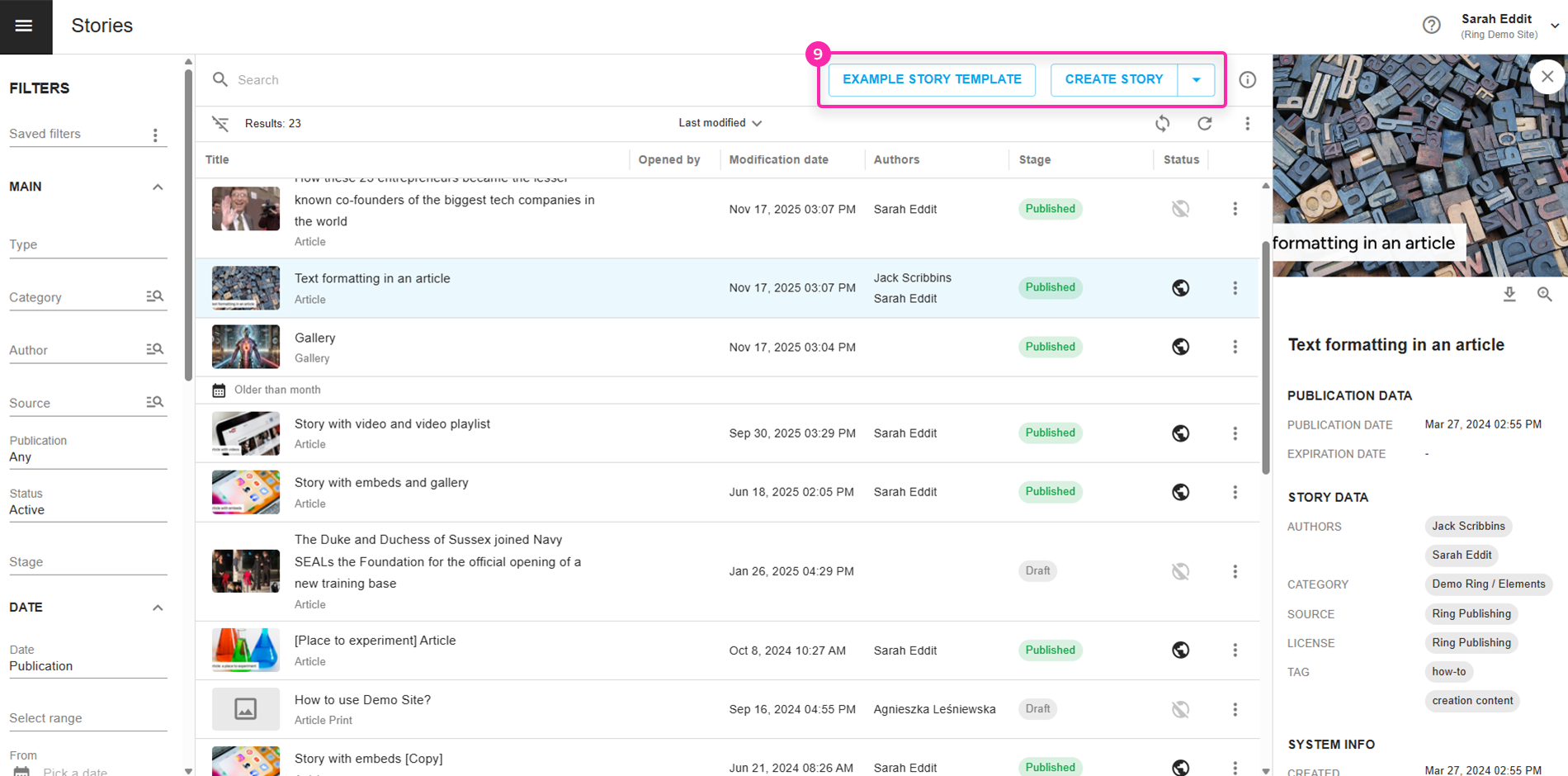Collapse the MAIN filters section
The width and height of the screenshot is (1568, 776).
tap(158, 187)
